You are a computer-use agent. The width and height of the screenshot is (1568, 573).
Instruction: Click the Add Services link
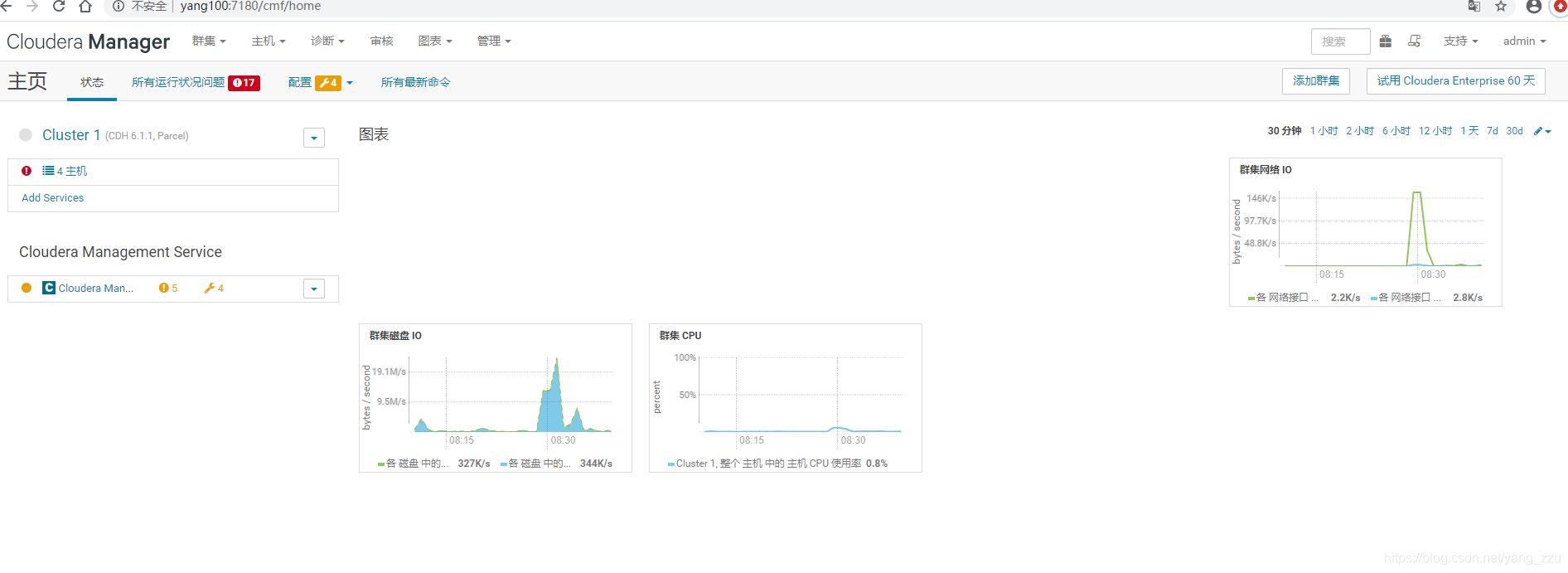[x=53, y=197]
